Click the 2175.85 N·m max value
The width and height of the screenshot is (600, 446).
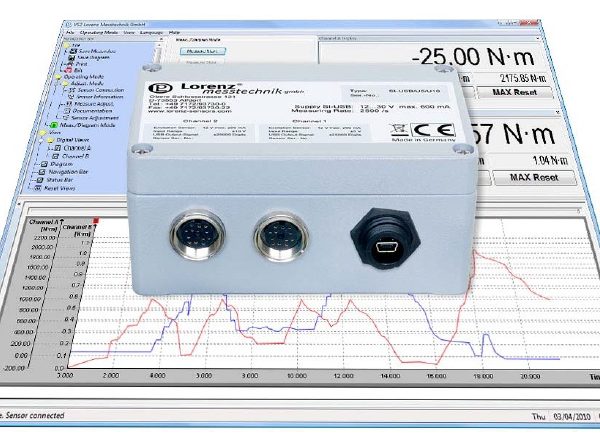[x=523, y=78]
